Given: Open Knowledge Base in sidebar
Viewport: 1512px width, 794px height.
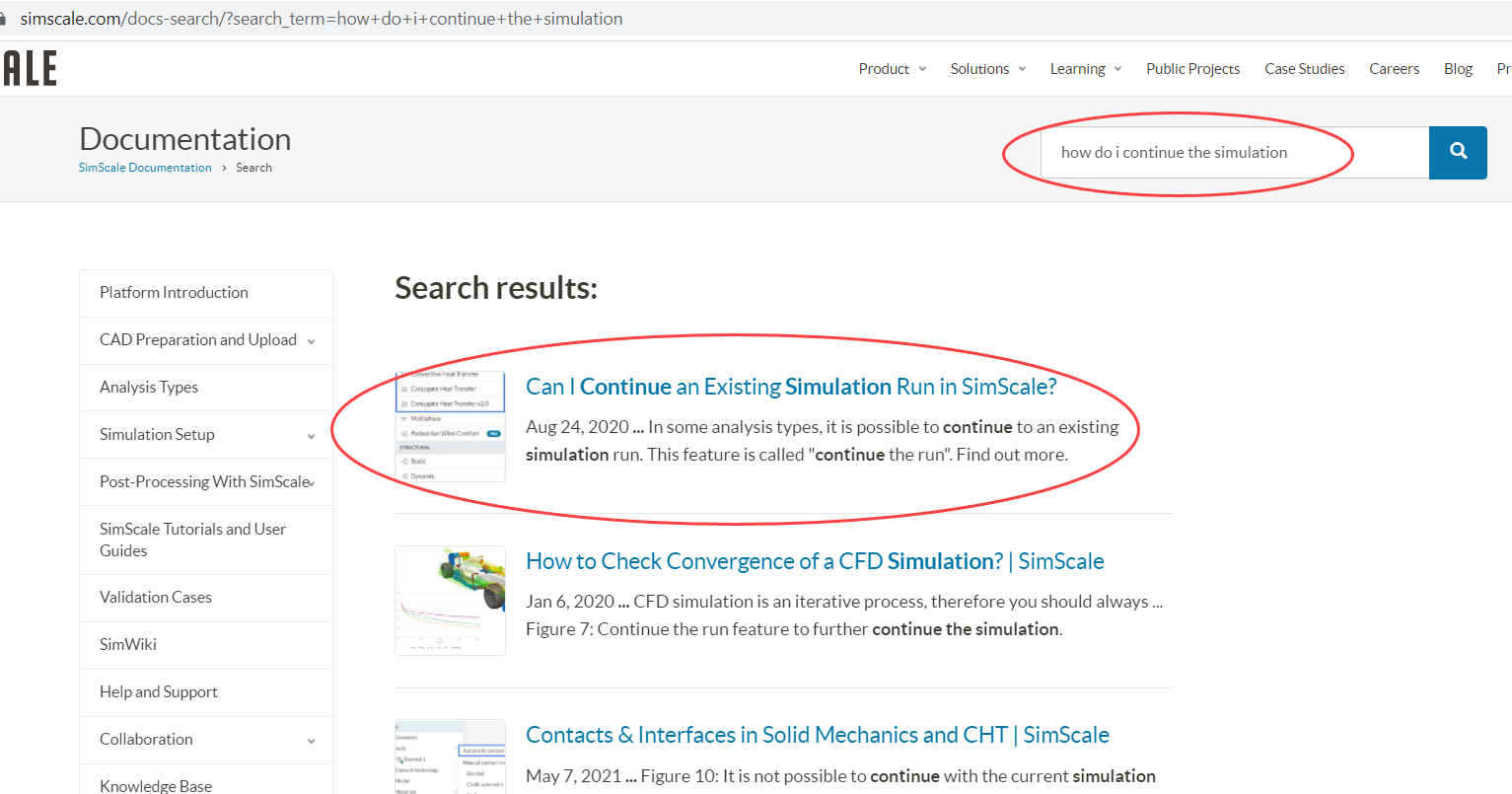Looking at the screenshot, I should [206, 779].
